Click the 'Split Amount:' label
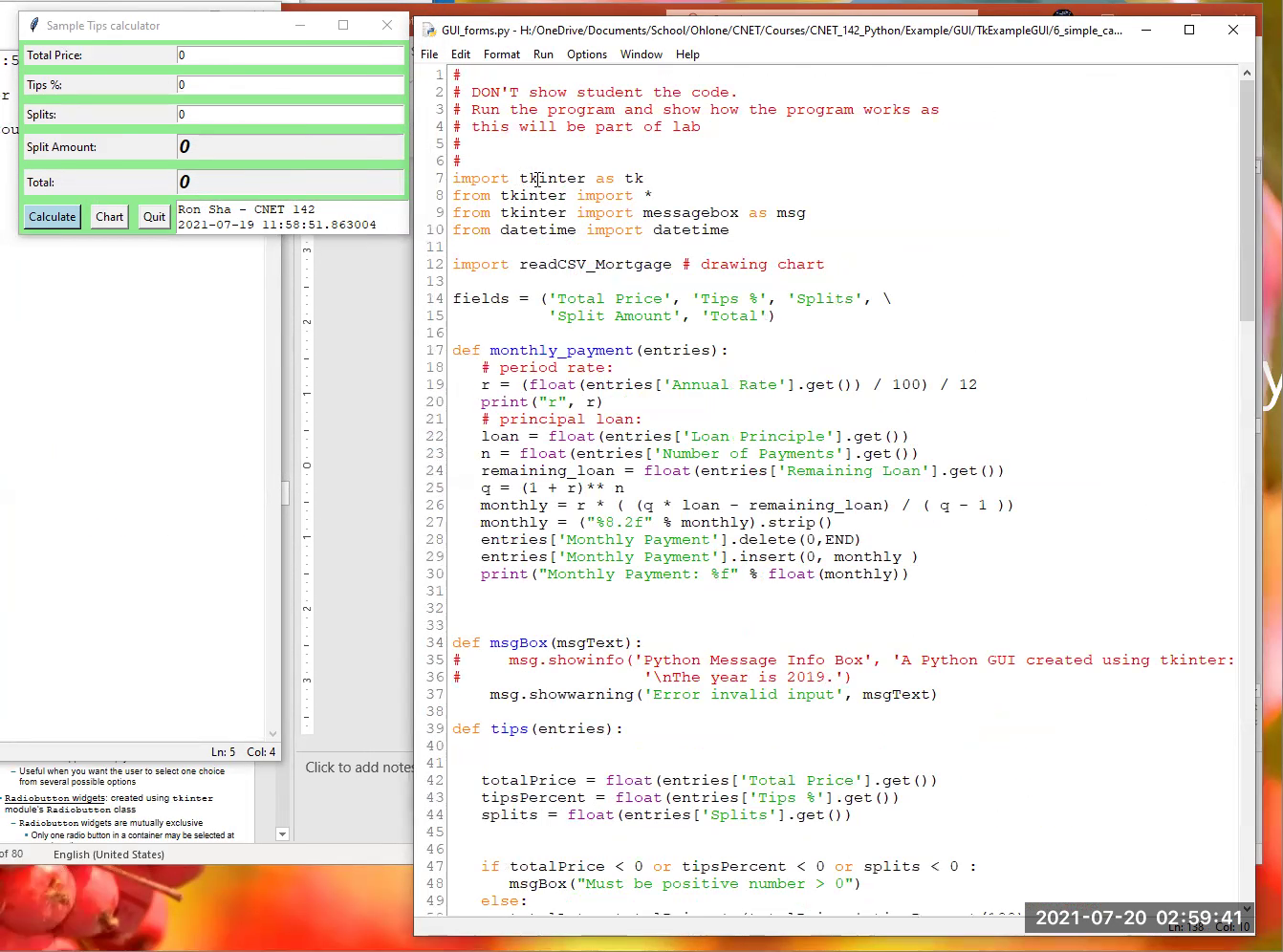This screenshot has width=1283, height=952. pyautogui.click(x=61, y=147)
